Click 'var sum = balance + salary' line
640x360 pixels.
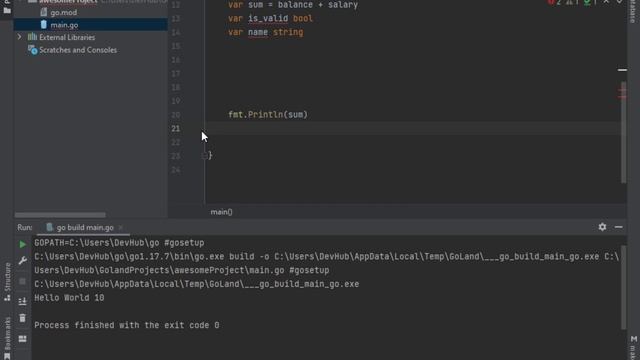[x=293, y=5]
